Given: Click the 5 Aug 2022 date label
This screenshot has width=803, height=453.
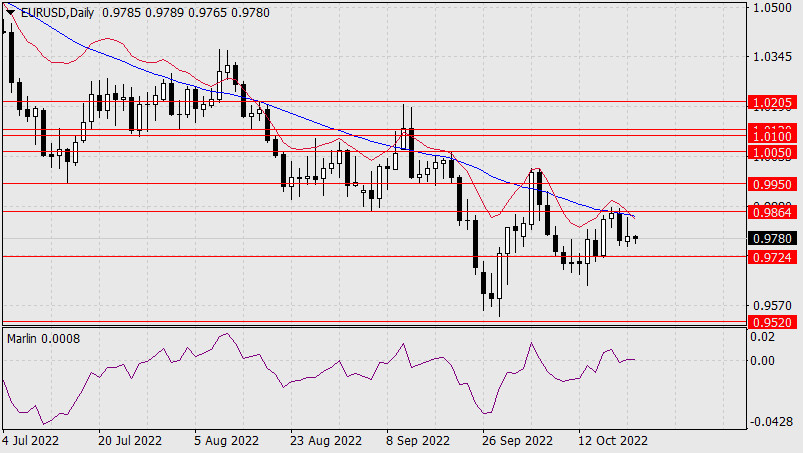Looking at the screenshot, I should (226, 441).
